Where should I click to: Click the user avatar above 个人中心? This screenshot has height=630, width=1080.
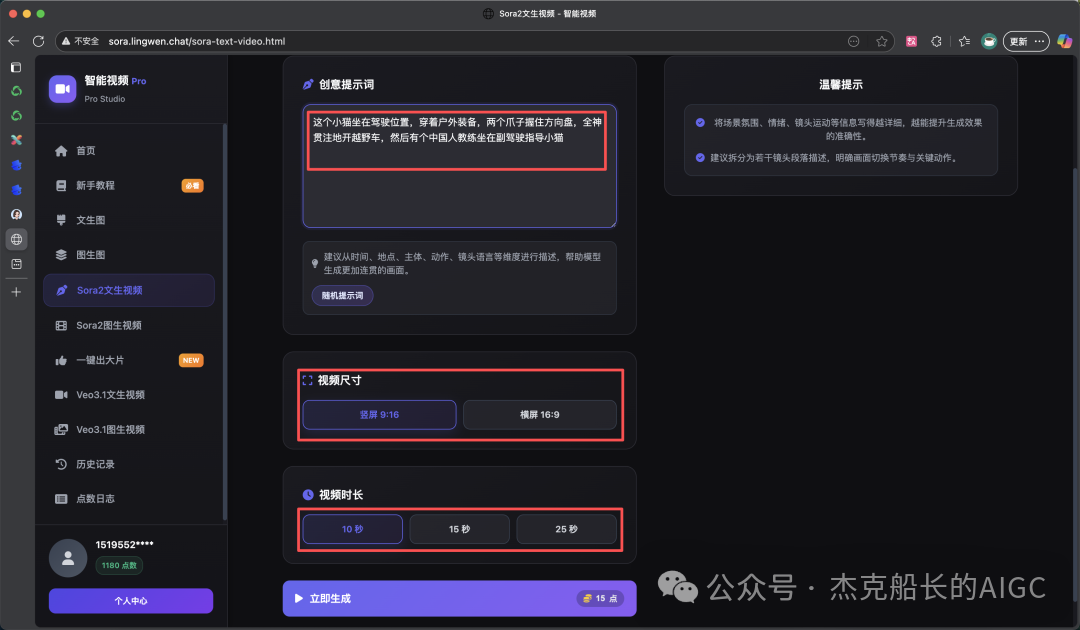pos(68,558)
